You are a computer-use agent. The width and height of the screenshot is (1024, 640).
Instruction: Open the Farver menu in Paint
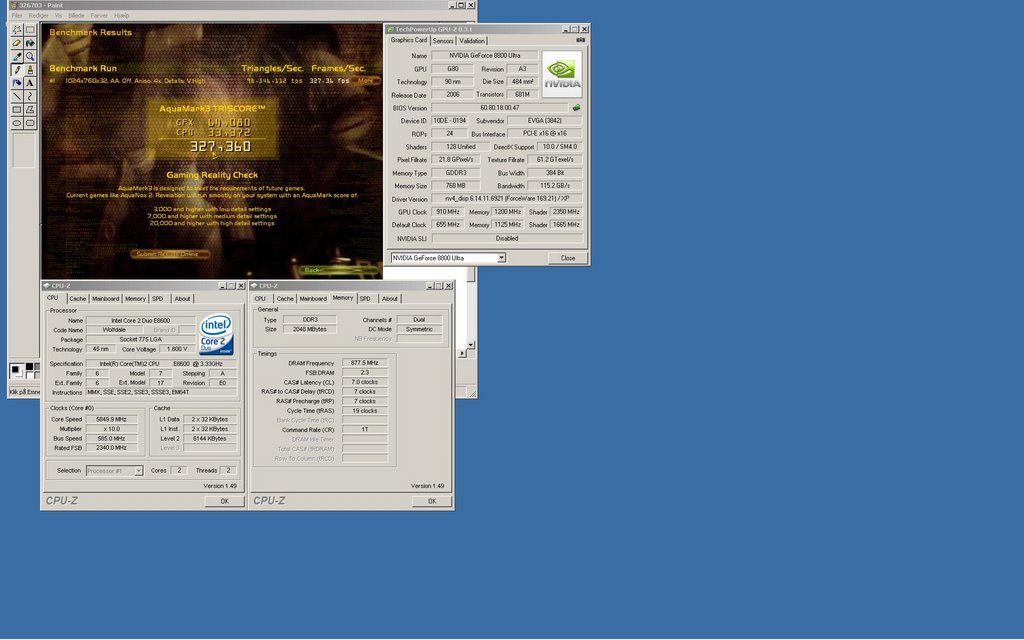click(99, 15)
